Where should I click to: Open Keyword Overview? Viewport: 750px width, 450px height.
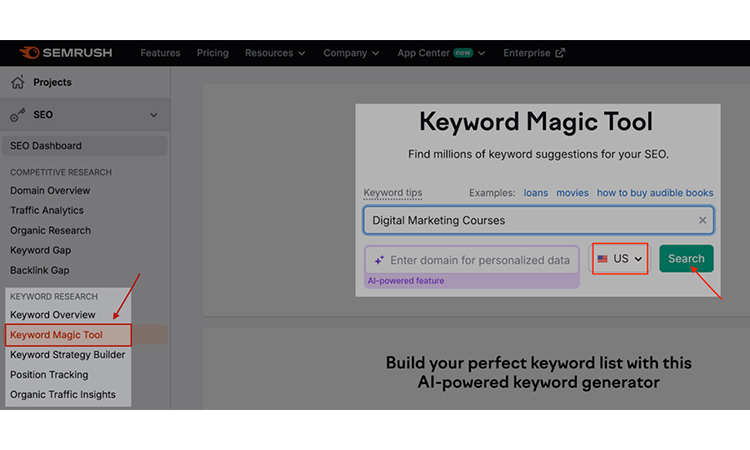[x=53, y=315]
